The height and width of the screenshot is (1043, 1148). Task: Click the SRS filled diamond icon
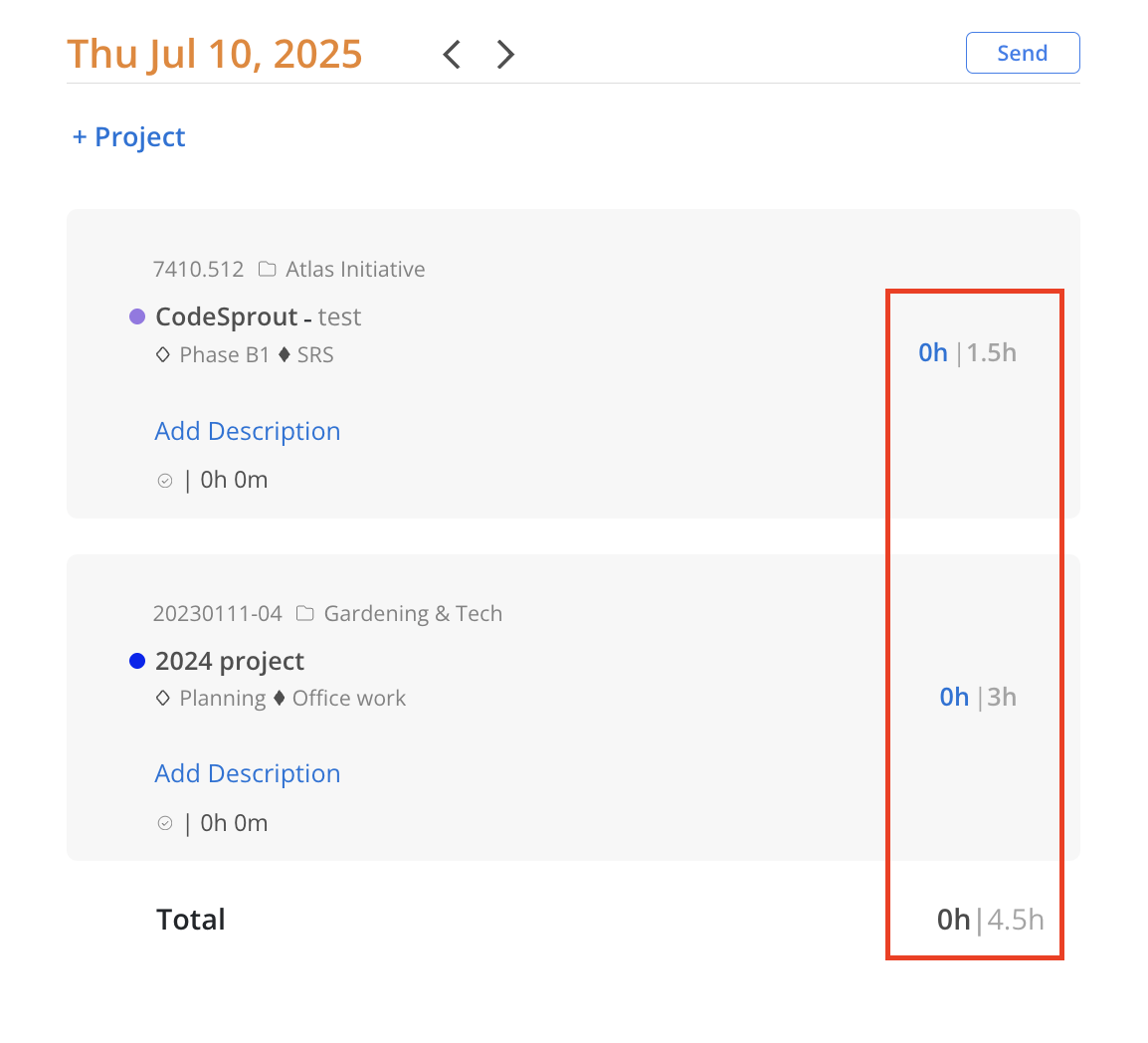coord(285,354)
